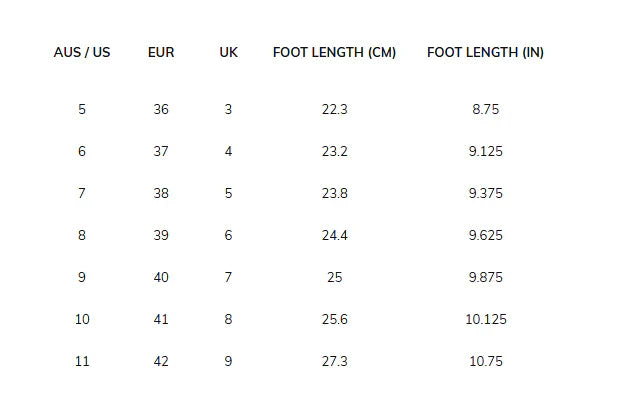Select EUR size 38 cell
The image size is (629, 399).
[161, 193]
